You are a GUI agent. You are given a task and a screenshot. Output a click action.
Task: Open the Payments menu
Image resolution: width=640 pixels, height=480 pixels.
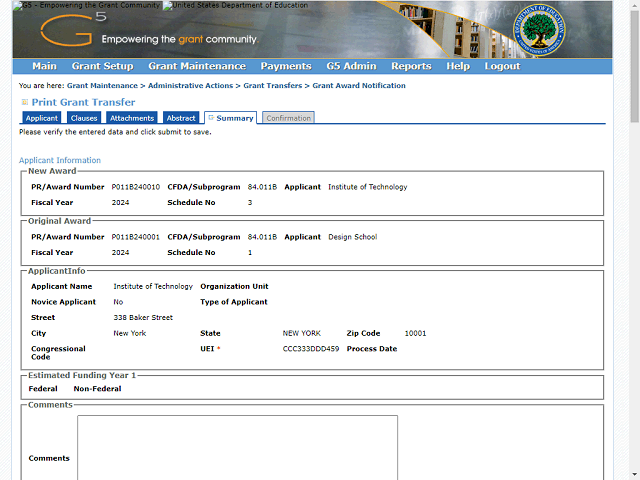(286, 66)
